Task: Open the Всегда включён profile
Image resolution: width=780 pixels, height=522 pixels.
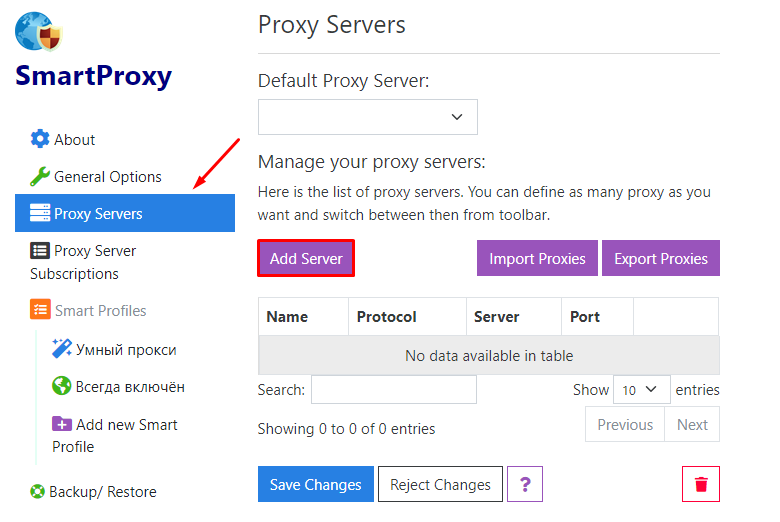Action: [x=130, y=387]
